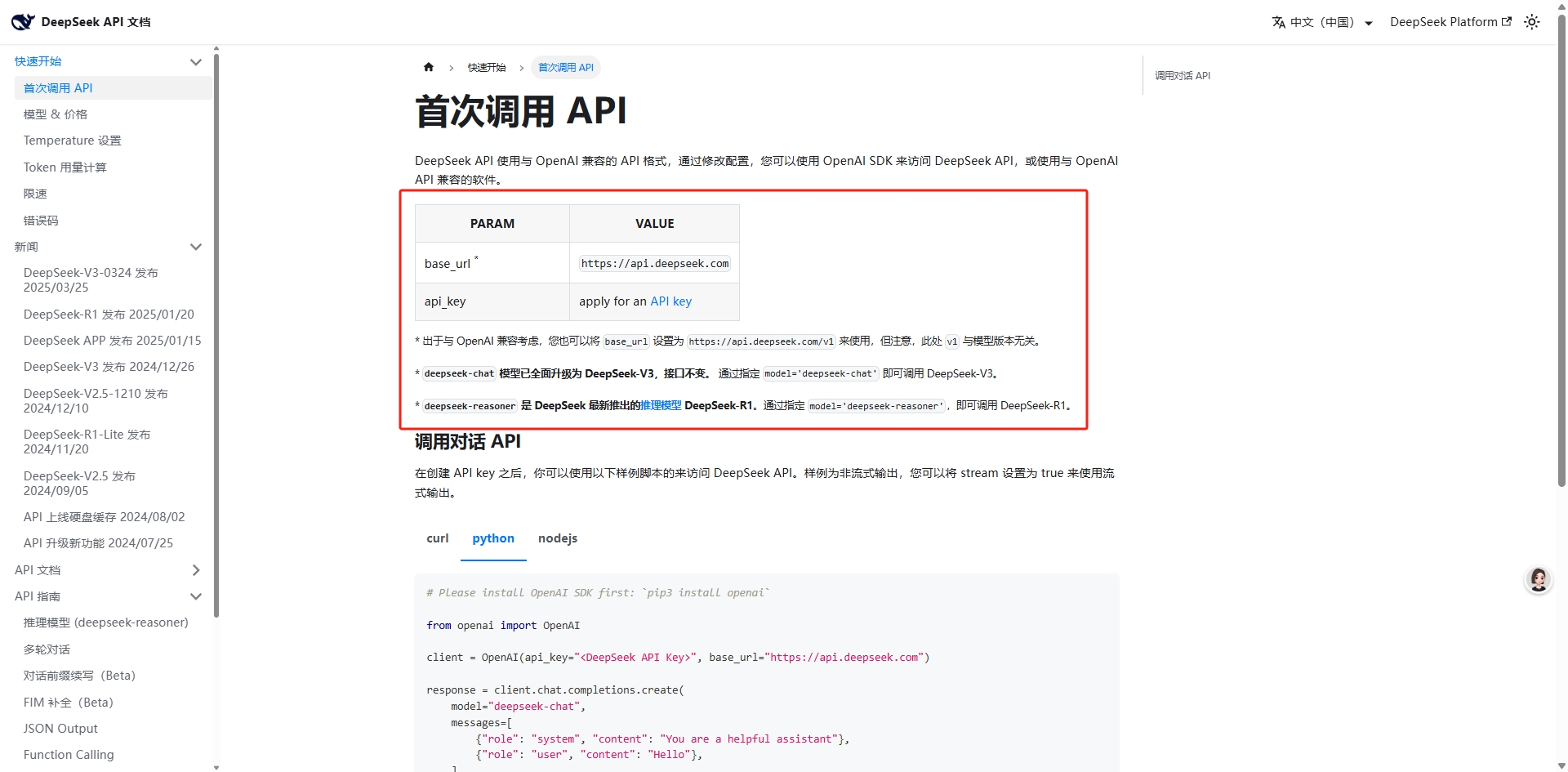Expand the API 文档 sidebar section
The image size is (1568, 772).
point(195,570)
